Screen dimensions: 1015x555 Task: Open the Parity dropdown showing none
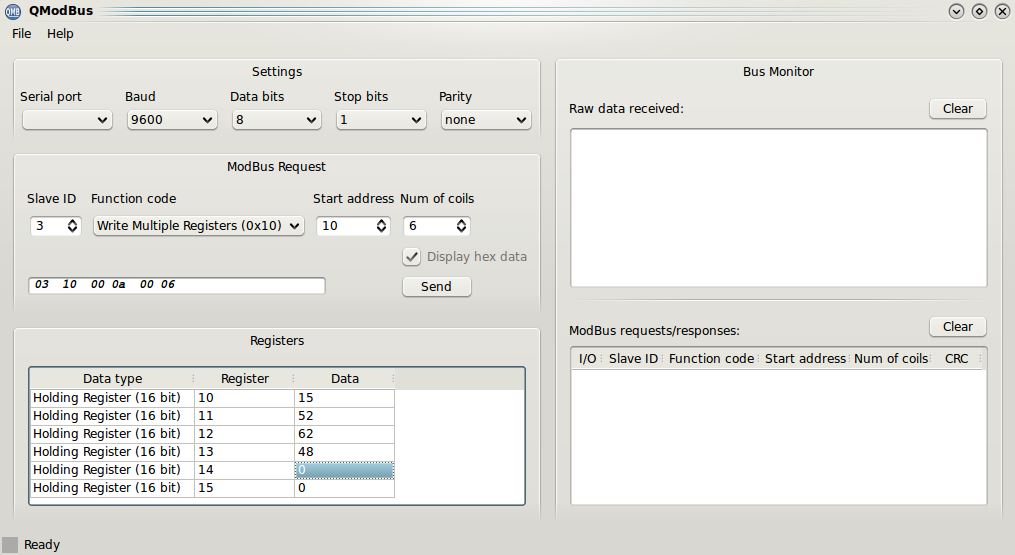pos(485,120)
